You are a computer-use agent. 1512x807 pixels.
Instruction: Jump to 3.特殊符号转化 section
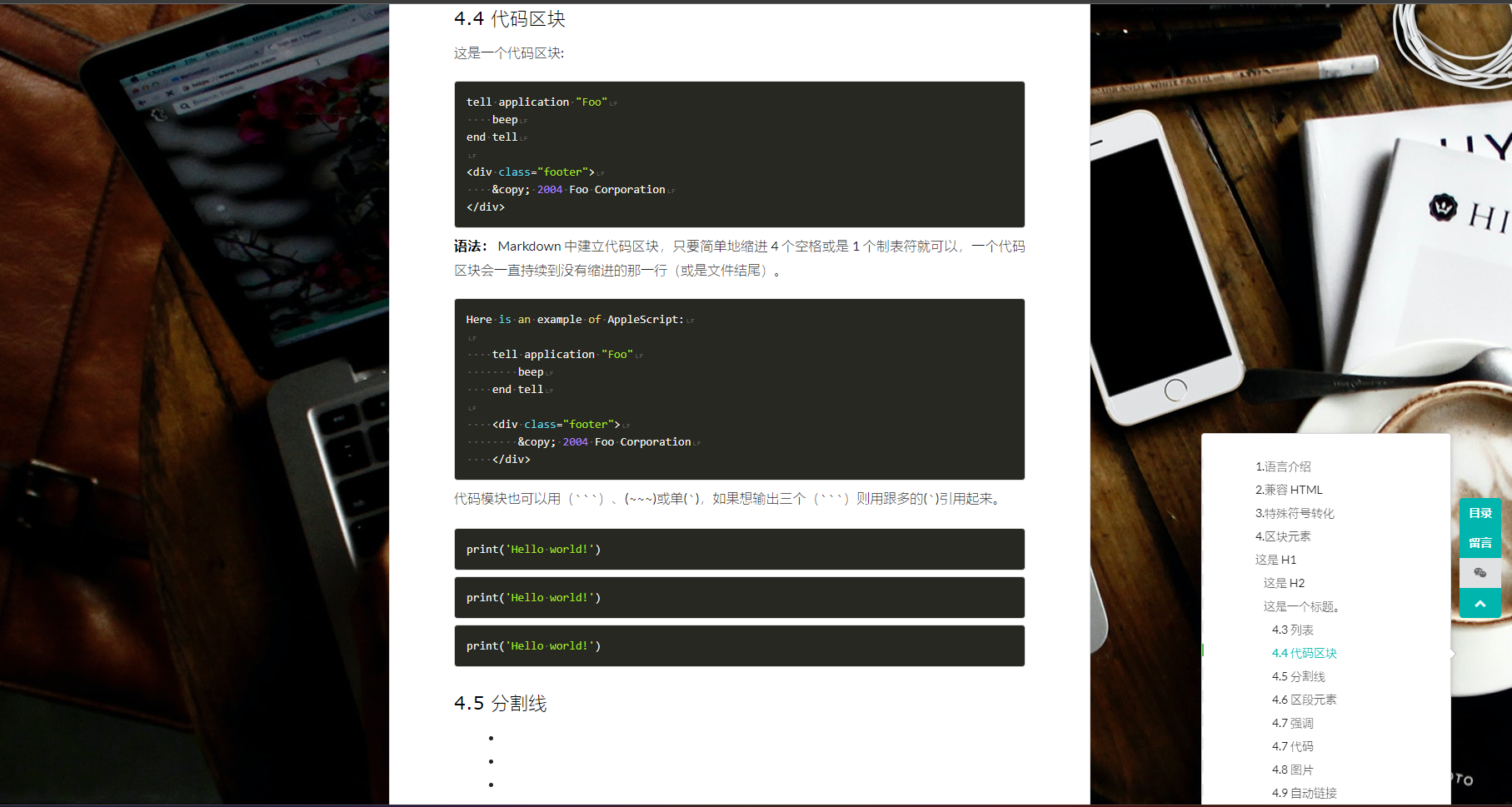coord(1295,513)
